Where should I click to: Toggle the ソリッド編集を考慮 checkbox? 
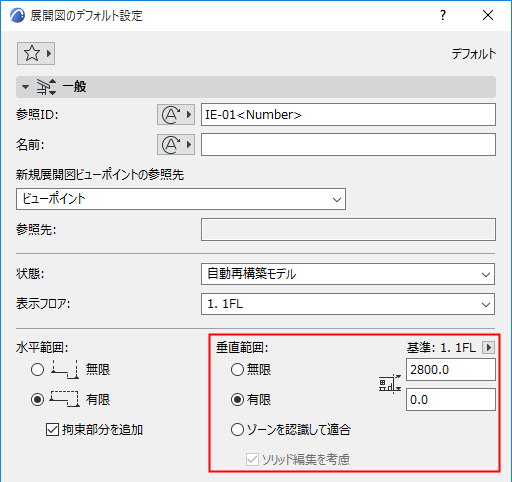252,460
